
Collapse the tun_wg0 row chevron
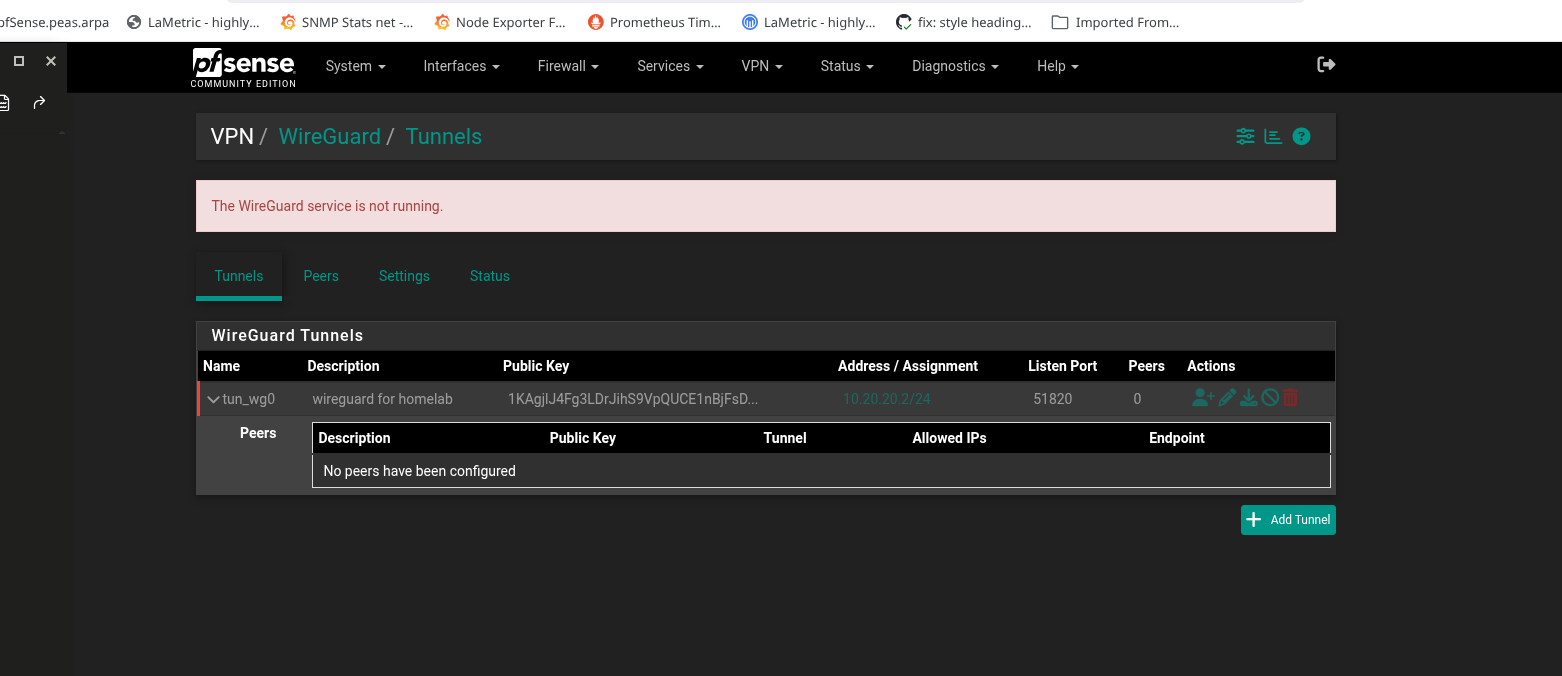213,399
